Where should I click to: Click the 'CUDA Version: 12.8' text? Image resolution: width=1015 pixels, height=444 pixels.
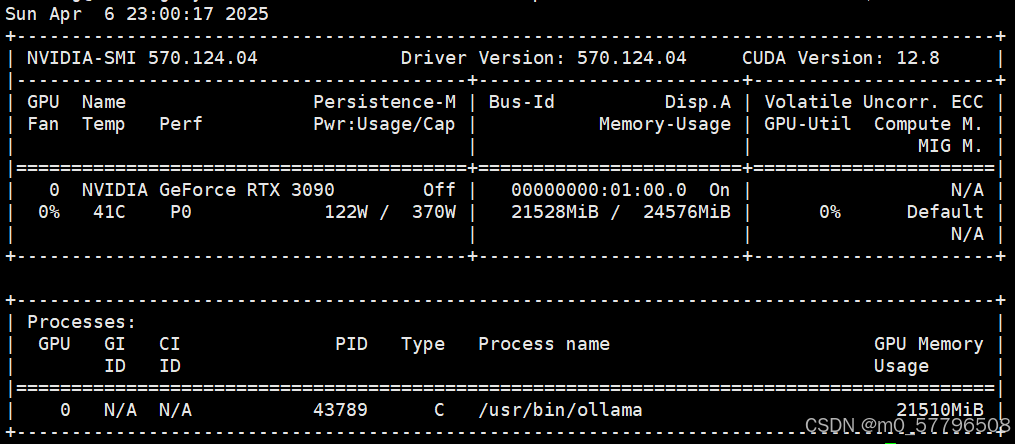coord(841,58)
